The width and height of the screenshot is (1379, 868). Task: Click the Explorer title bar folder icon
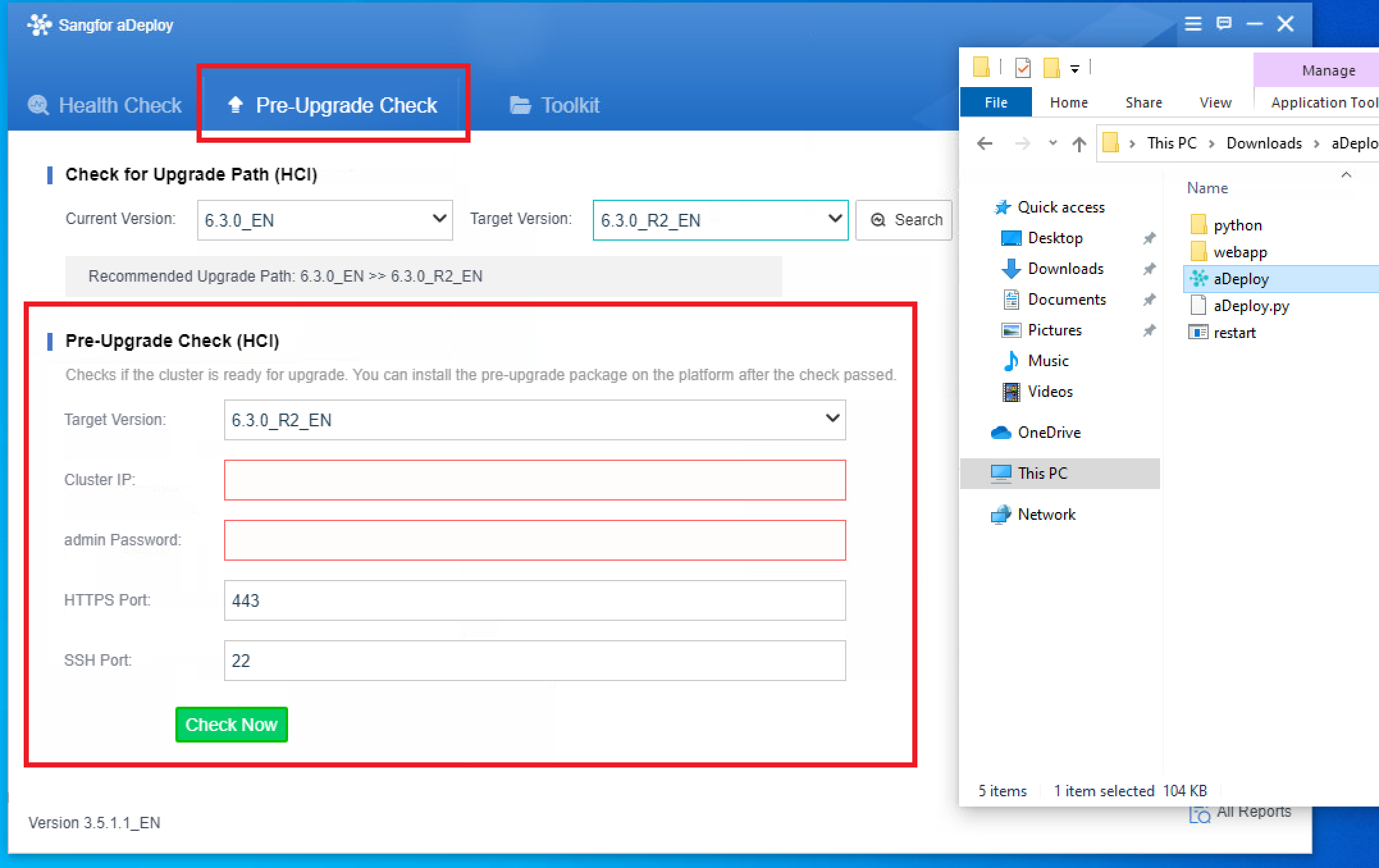pos(981,67)
